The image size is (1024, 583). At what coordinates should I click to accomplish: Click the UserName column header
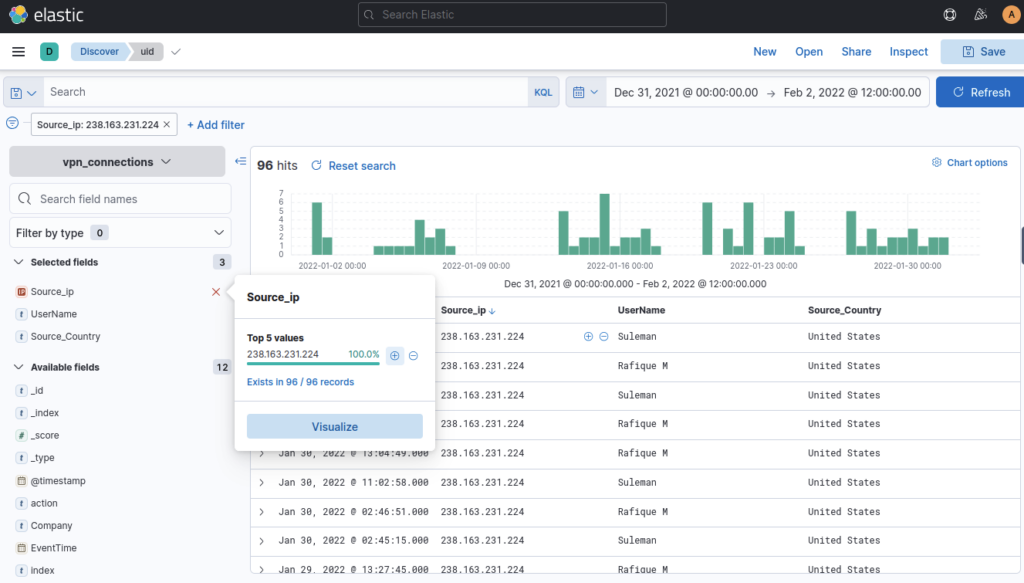click(641, 310)
